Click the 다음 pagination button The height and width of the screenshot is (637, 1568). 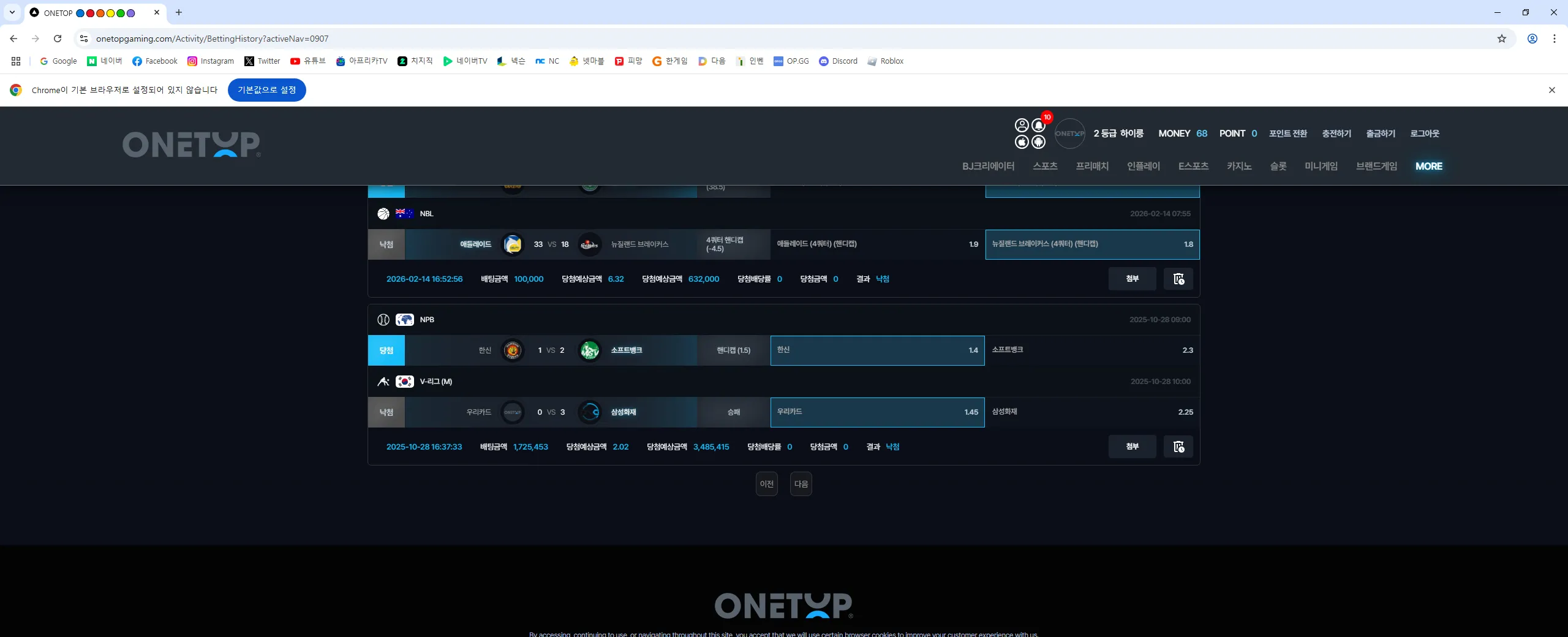pyautogui.click(x=801, y=484)
